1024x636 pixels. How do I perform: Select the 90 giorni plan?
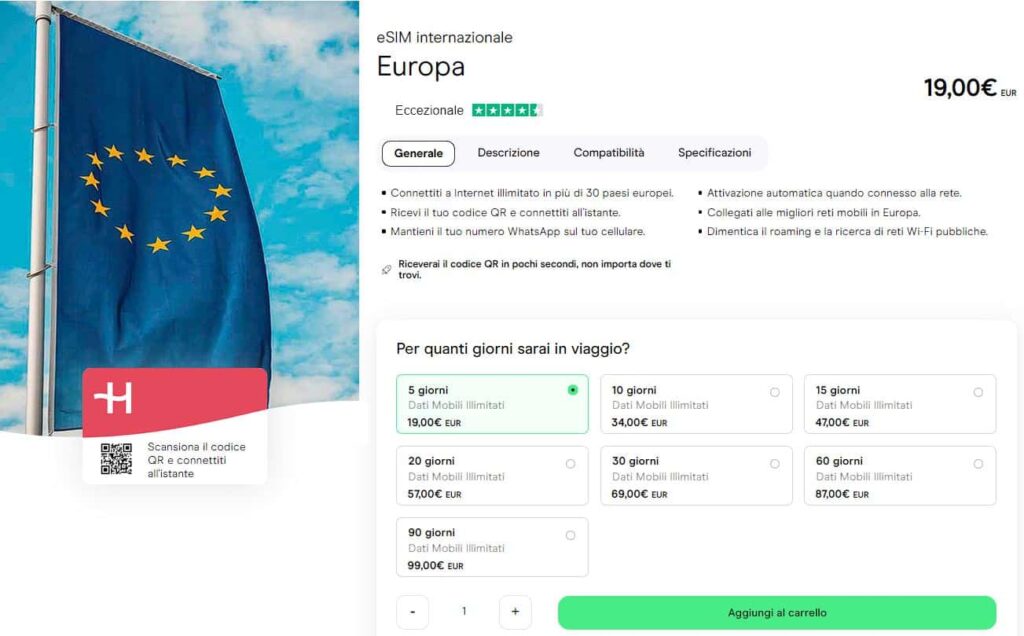click(x=491, y=547)
